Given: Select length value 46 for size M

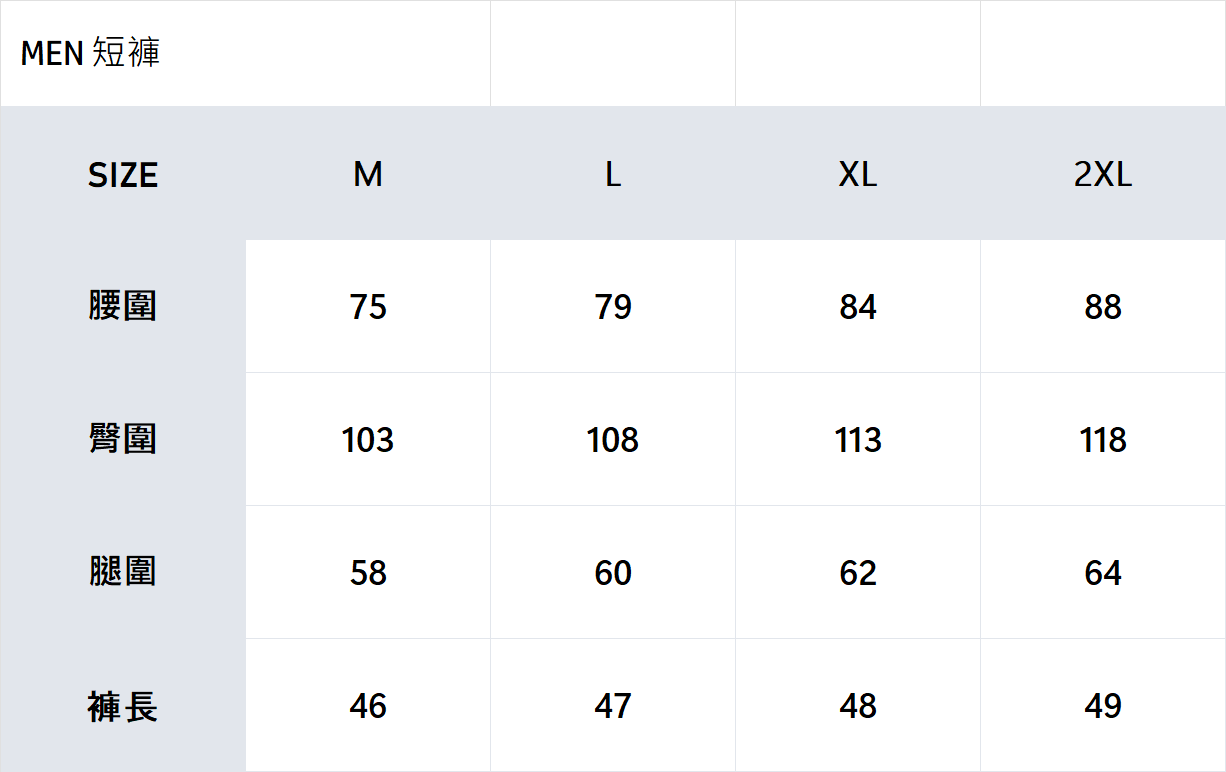Looking at the screenshot, I should point(368,706).
